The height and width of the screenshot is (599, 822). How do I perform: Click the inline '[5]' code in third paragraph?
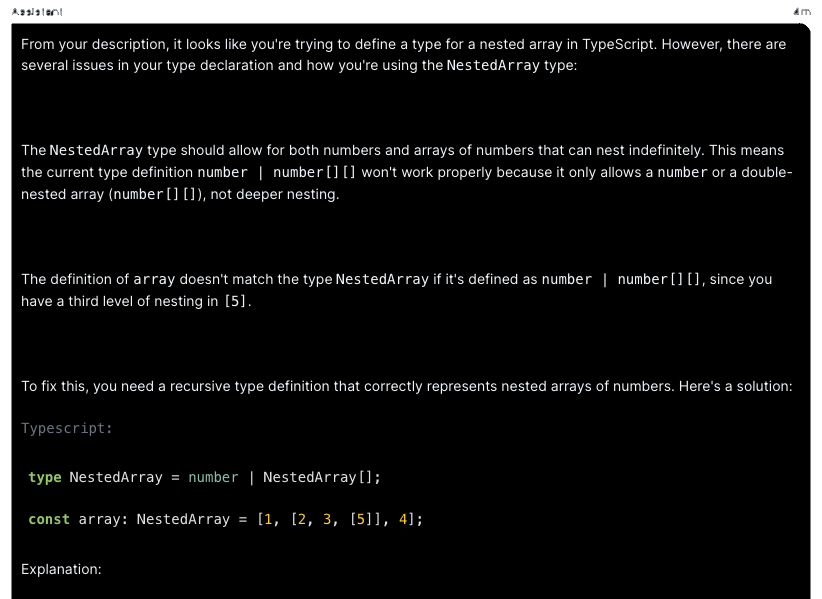click(236, 301)
